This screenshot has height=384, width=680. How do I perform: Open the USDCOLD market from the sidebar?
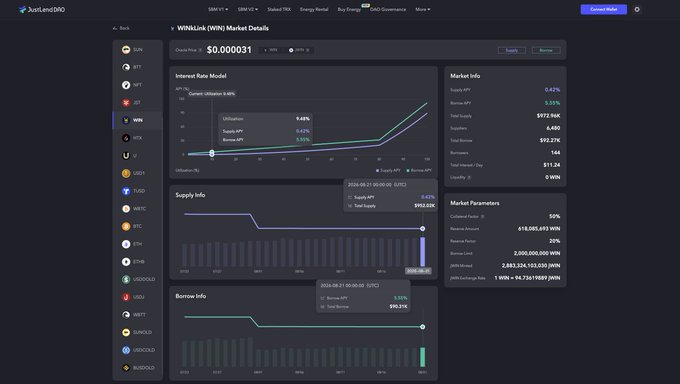137,350
